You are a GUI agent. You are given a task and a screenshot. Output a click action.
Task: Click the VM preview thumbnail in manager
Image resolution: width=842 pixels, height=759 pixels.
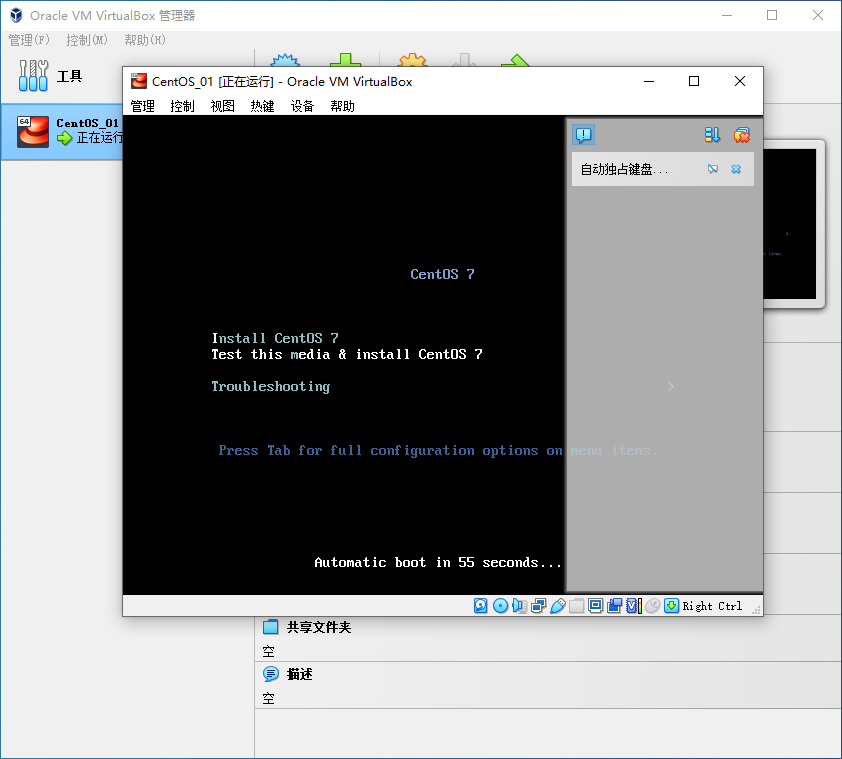pyautogui.click(x=789, y=223)
